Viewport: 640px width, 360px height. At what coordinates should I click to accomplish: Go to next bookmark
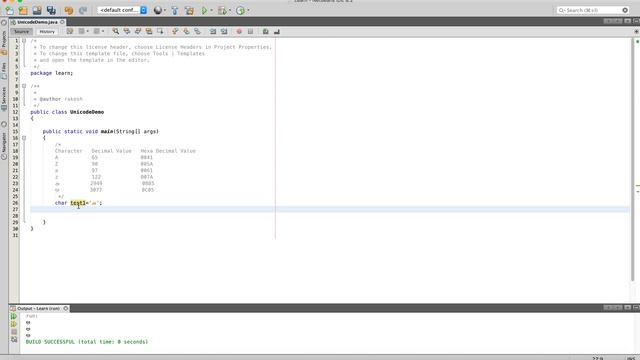click(x=186, y=31)
